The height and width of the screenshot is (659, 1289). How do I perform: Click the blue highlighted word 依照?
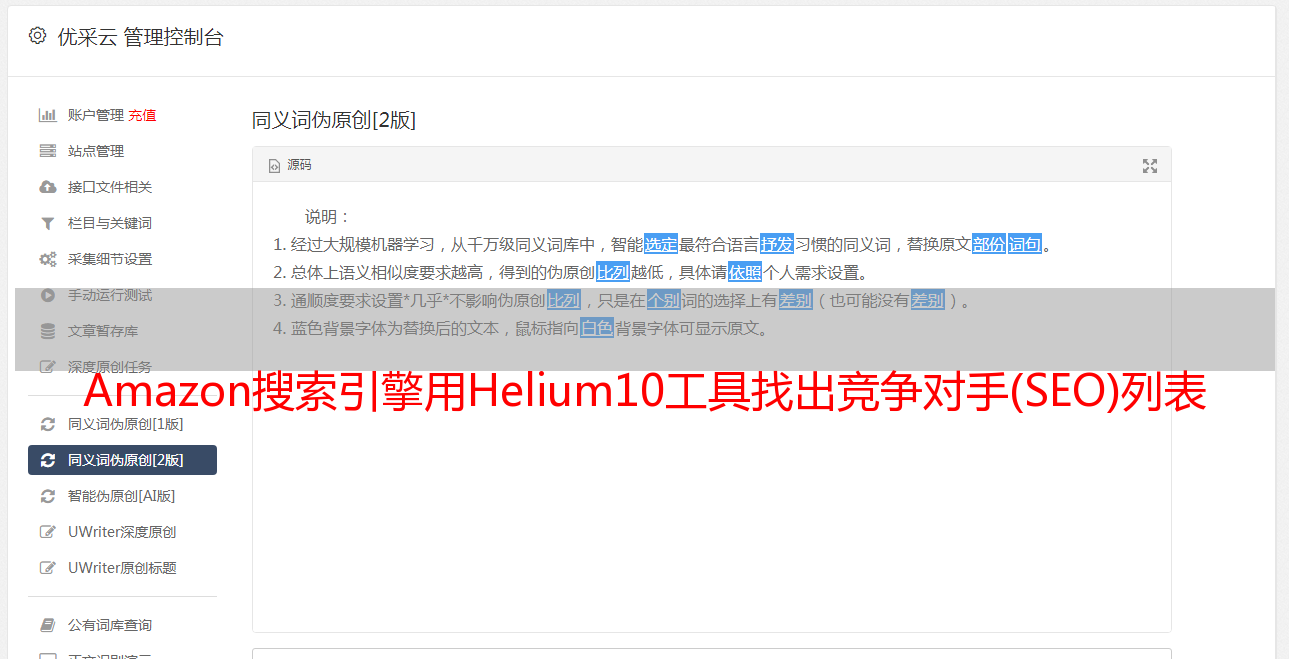click(745, 272)
